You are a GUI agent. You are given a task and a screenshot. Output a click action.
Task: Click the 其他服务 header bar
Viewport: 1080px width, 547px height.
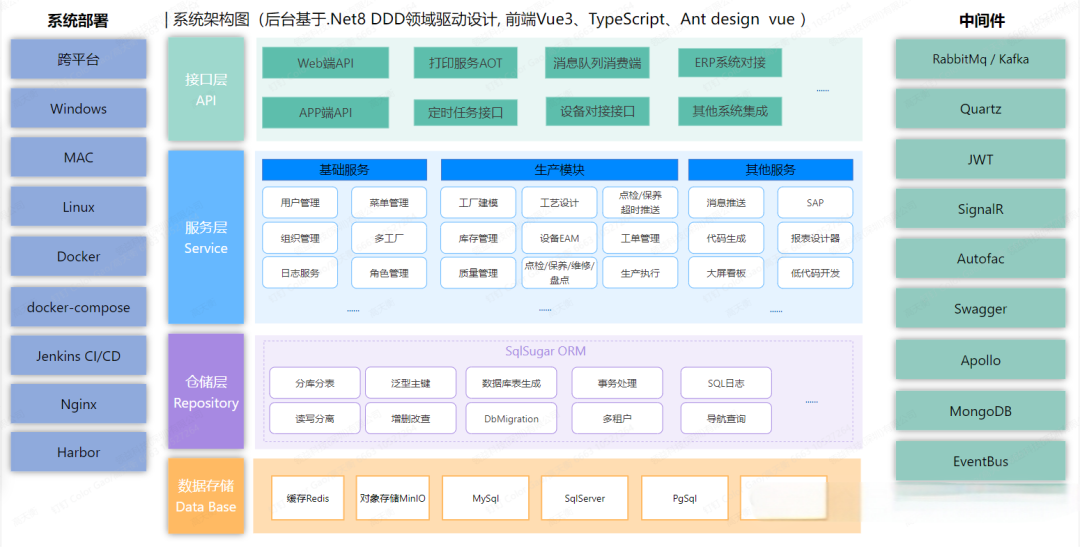pos(771,169)
